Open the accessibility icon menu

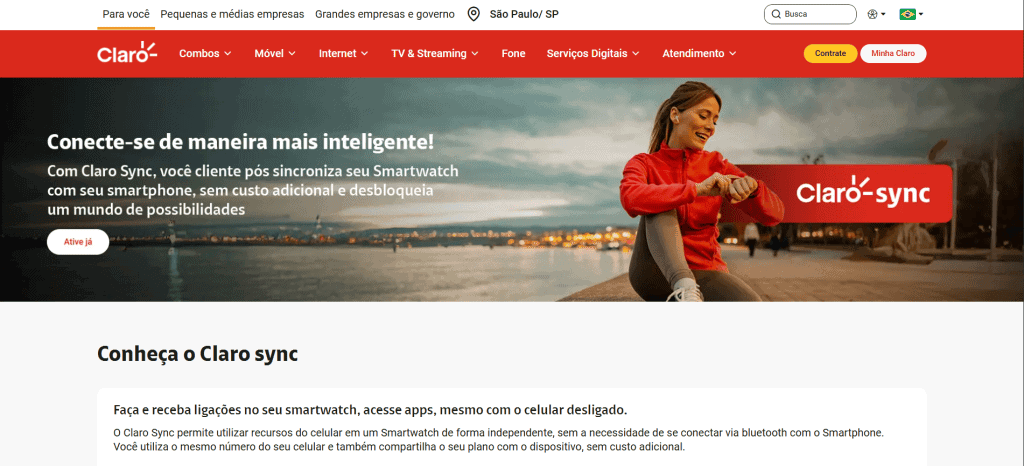coord(876,14)
